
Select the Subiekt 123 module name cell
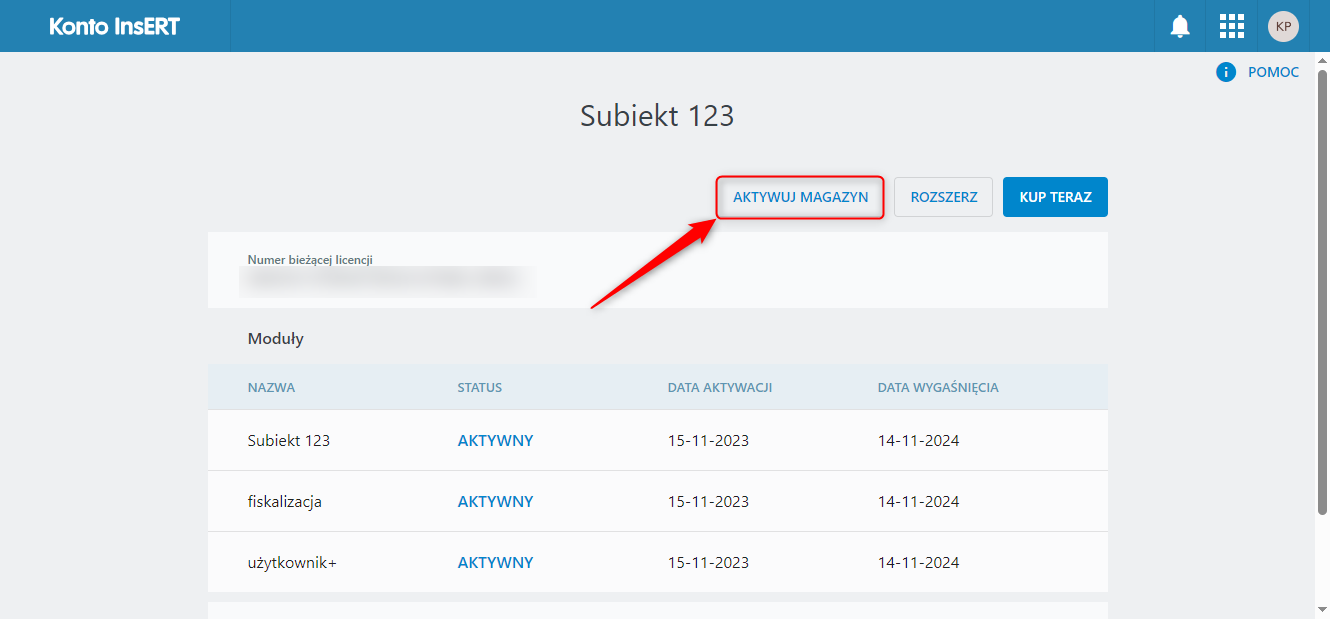(289, 440)
